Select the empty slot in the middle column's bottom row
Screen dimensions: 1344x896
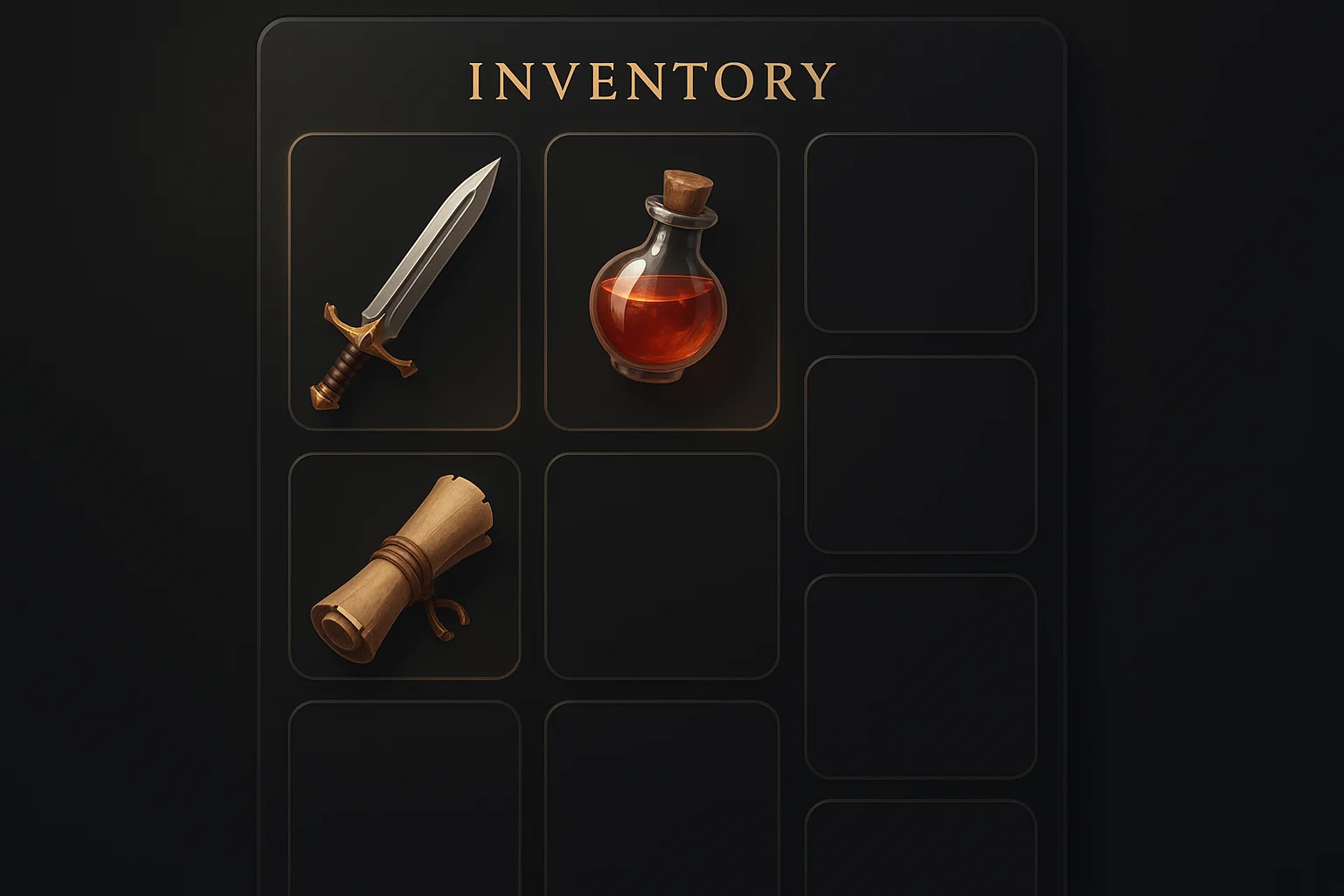(661, 798)
